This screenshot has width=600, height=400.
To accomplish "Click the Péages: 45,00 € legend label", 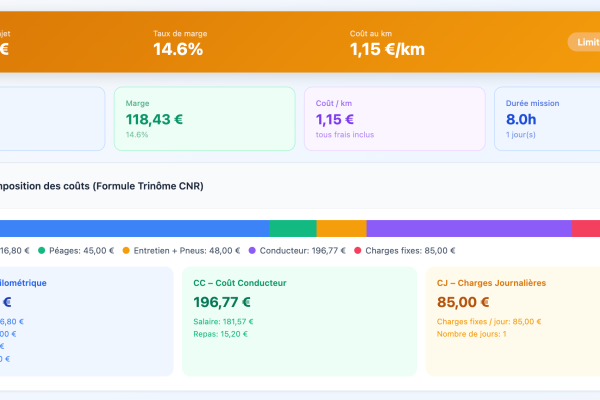I will [x=82, y=251].
